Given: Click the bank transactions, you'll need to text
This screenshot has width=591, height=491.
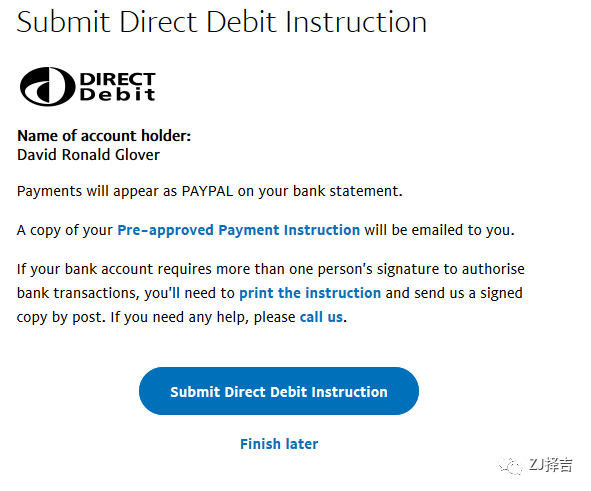Looking at the screenshot, I should click(x=126, y=293).
